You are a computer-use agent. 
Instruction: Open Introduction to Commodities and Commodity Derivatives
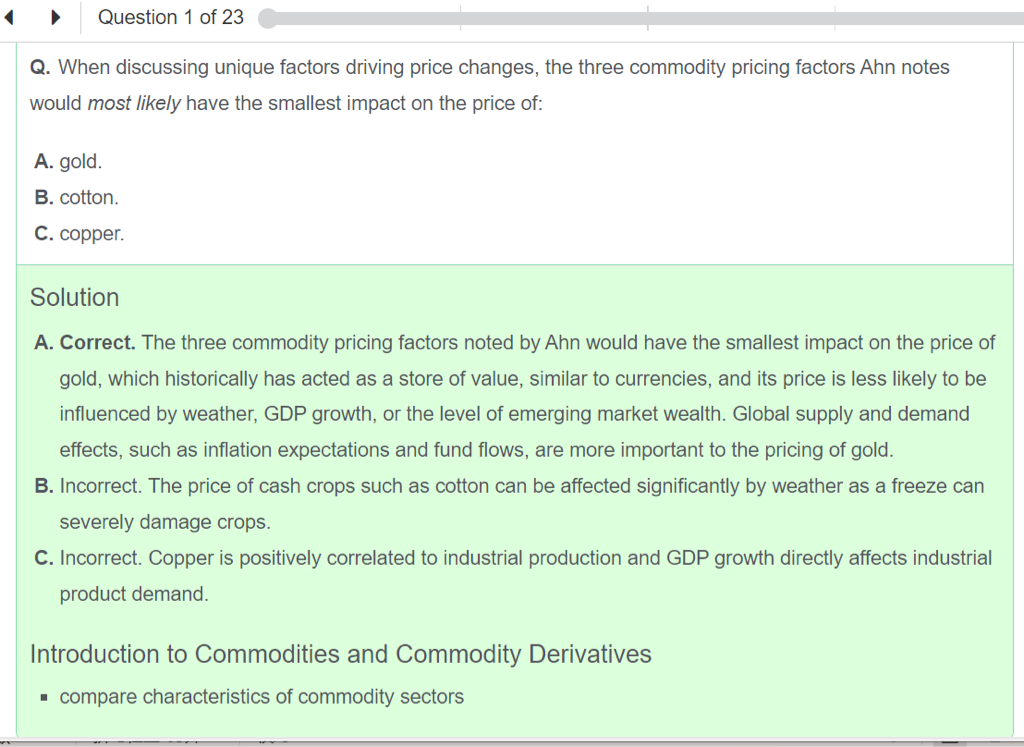pos(340,654)
